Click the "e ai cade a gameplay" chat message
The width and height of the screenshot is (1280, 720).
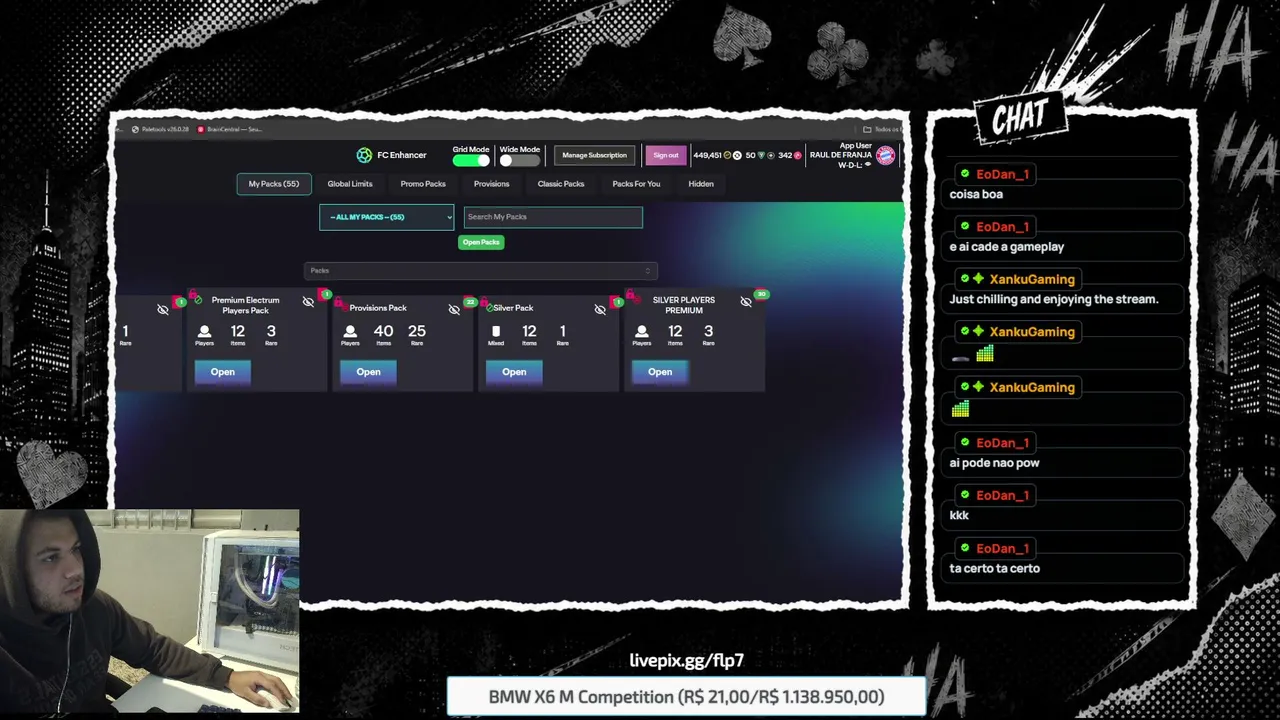point(1007,247)
